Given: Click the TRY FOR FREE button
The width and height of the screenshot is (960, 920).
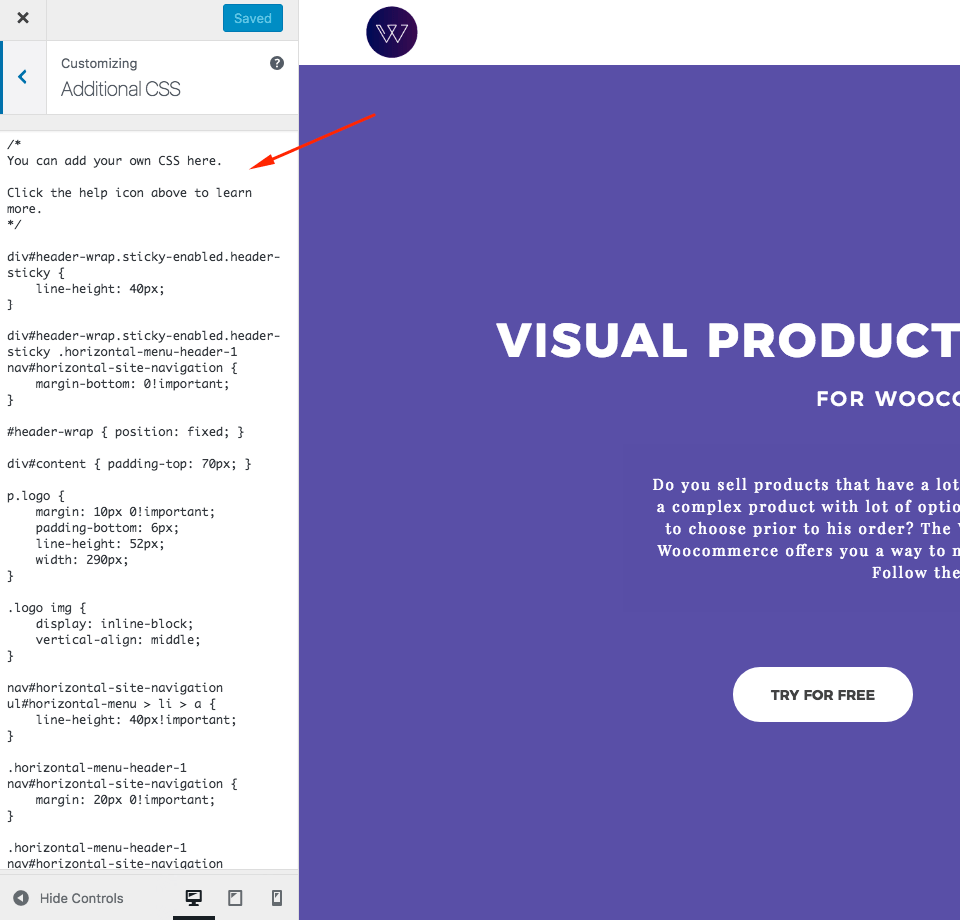Looking at the screenshot, I should (822, 695).
